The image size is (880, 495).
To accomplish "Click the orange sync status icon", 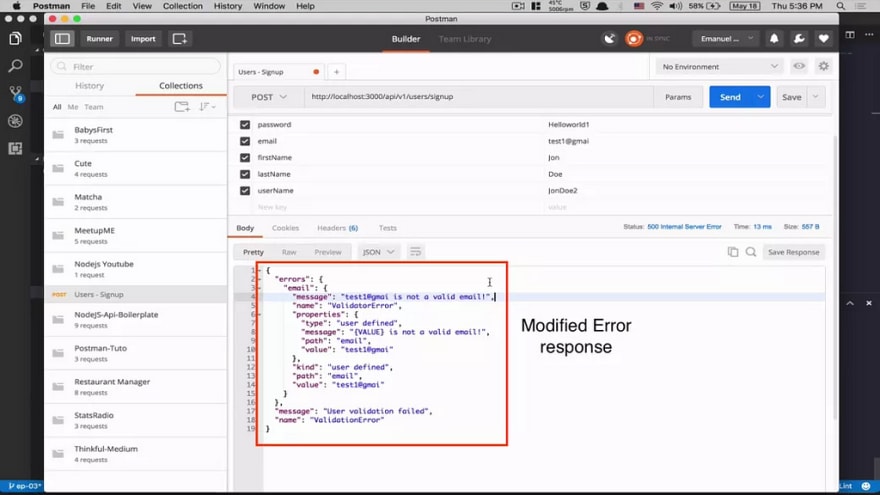I will (634, 39).
